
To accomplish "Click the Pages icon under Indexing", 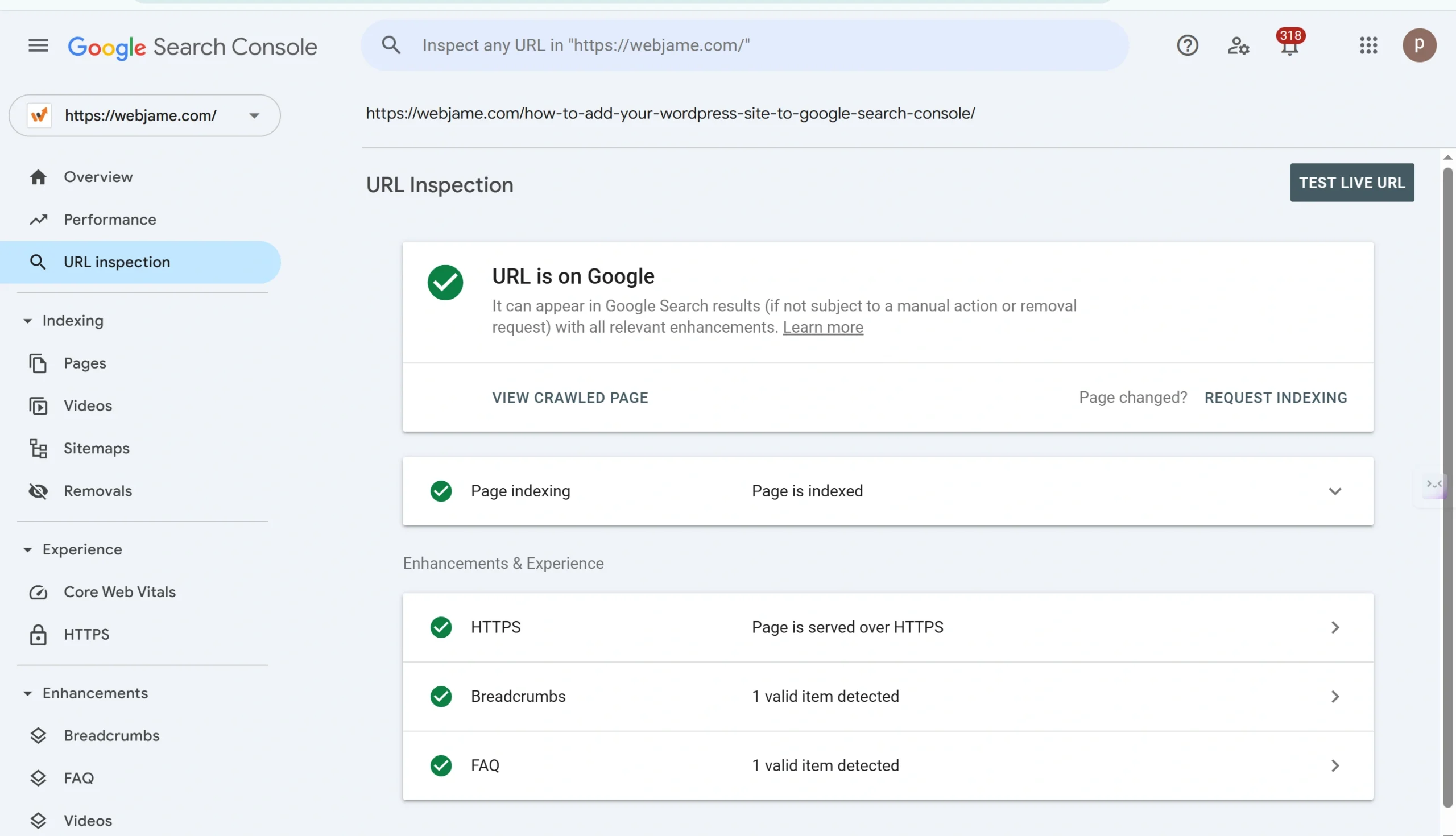I will (x=38, y=363).
